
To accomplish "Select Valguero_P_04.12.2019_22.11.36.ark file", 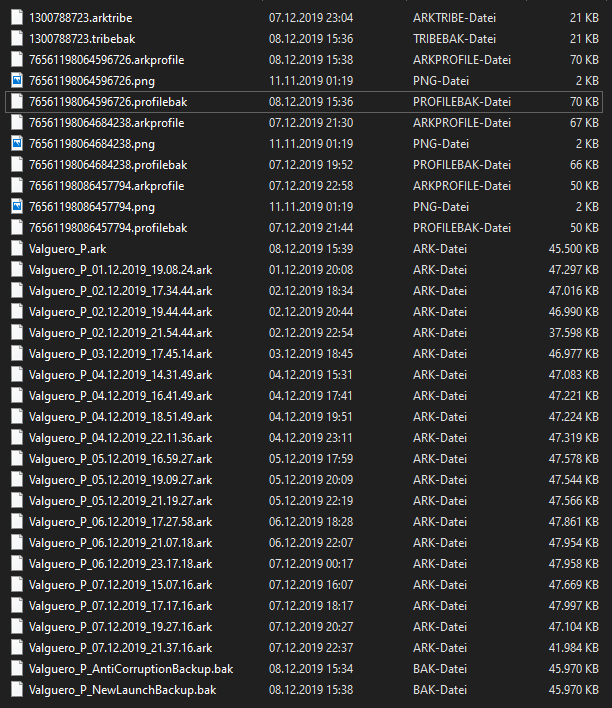I will (120, 437).
